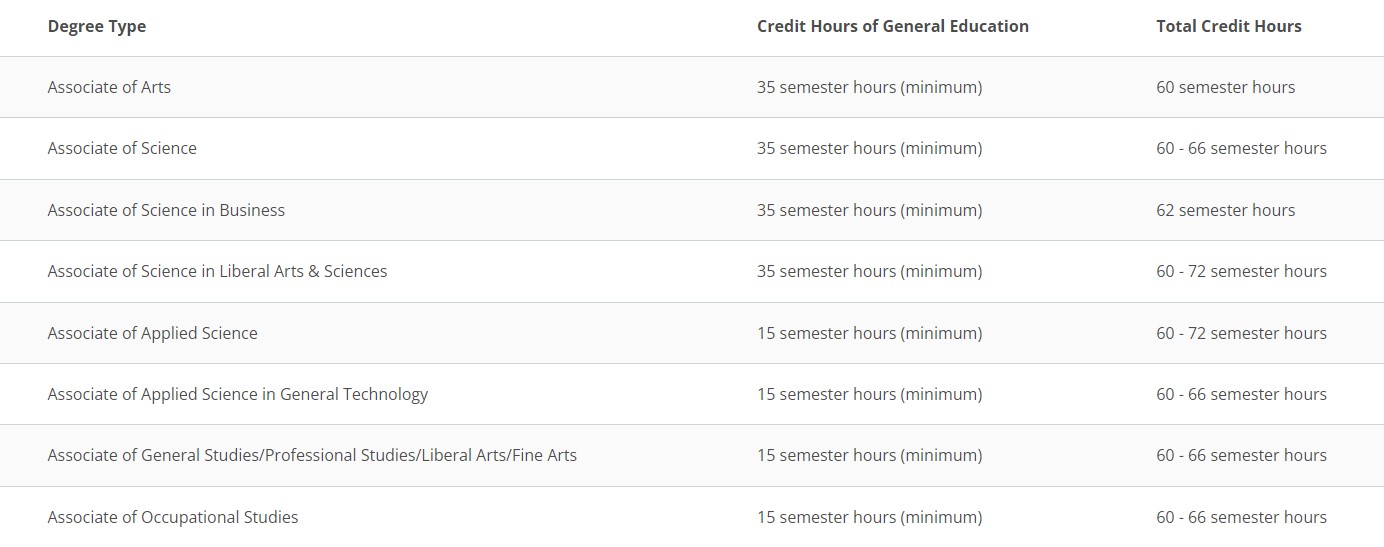Select the Associate of Occupational Studies degree name

click(x=173, y=517)
